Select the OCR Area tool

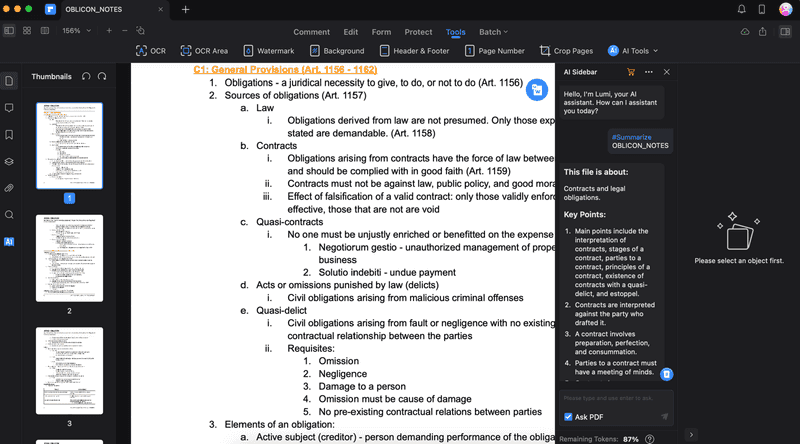point(204,50)
